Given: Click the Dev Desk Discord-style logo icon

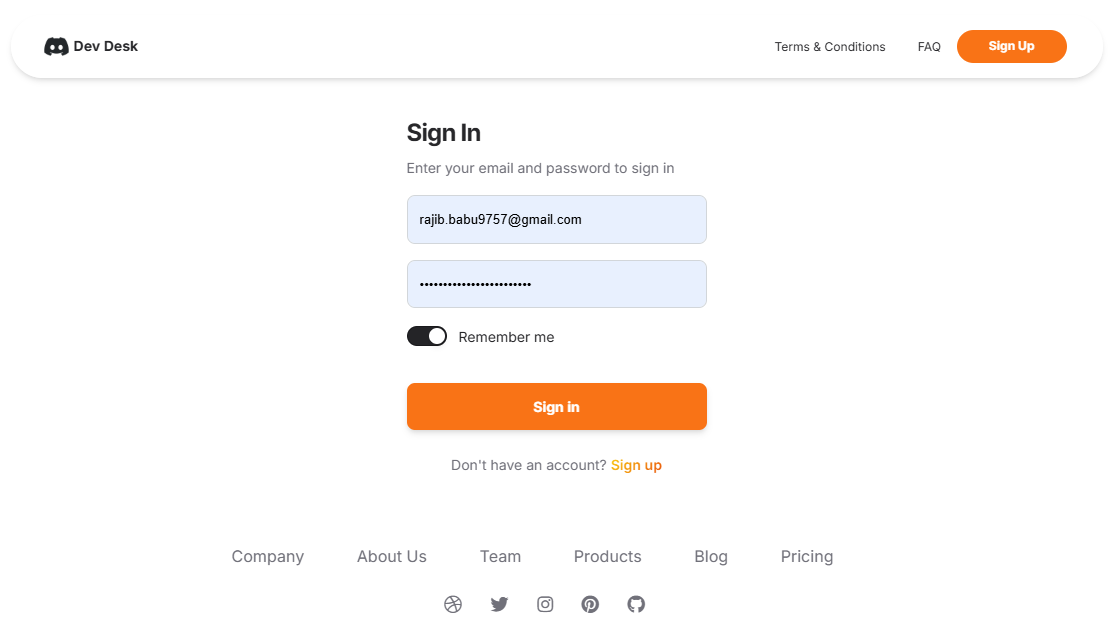Looking at the screenshot, I should coord(56,47).
